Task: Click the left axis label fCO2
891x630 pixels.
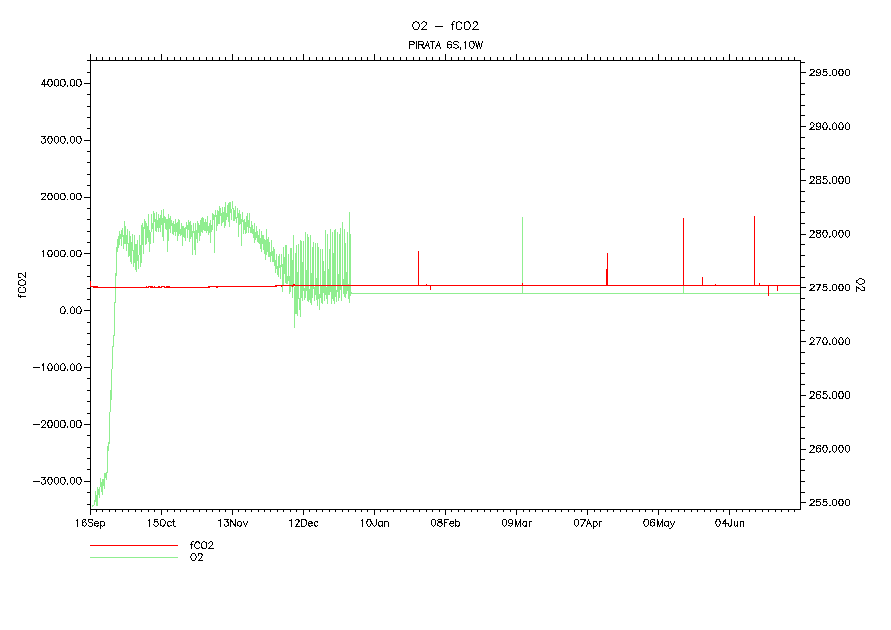Action: [21, 283]
